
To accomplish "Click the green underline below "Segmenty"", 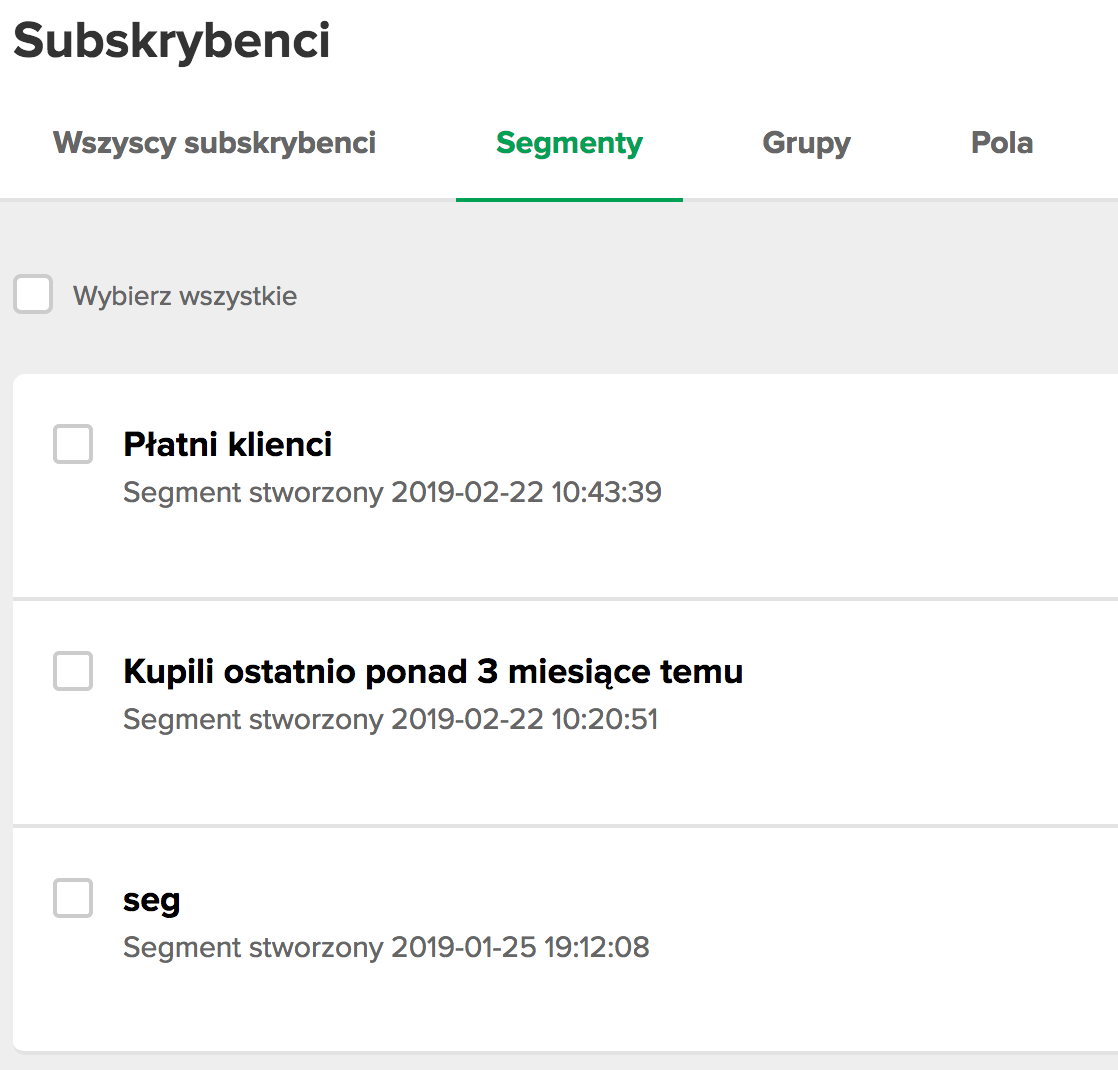I will coord(568,200).
